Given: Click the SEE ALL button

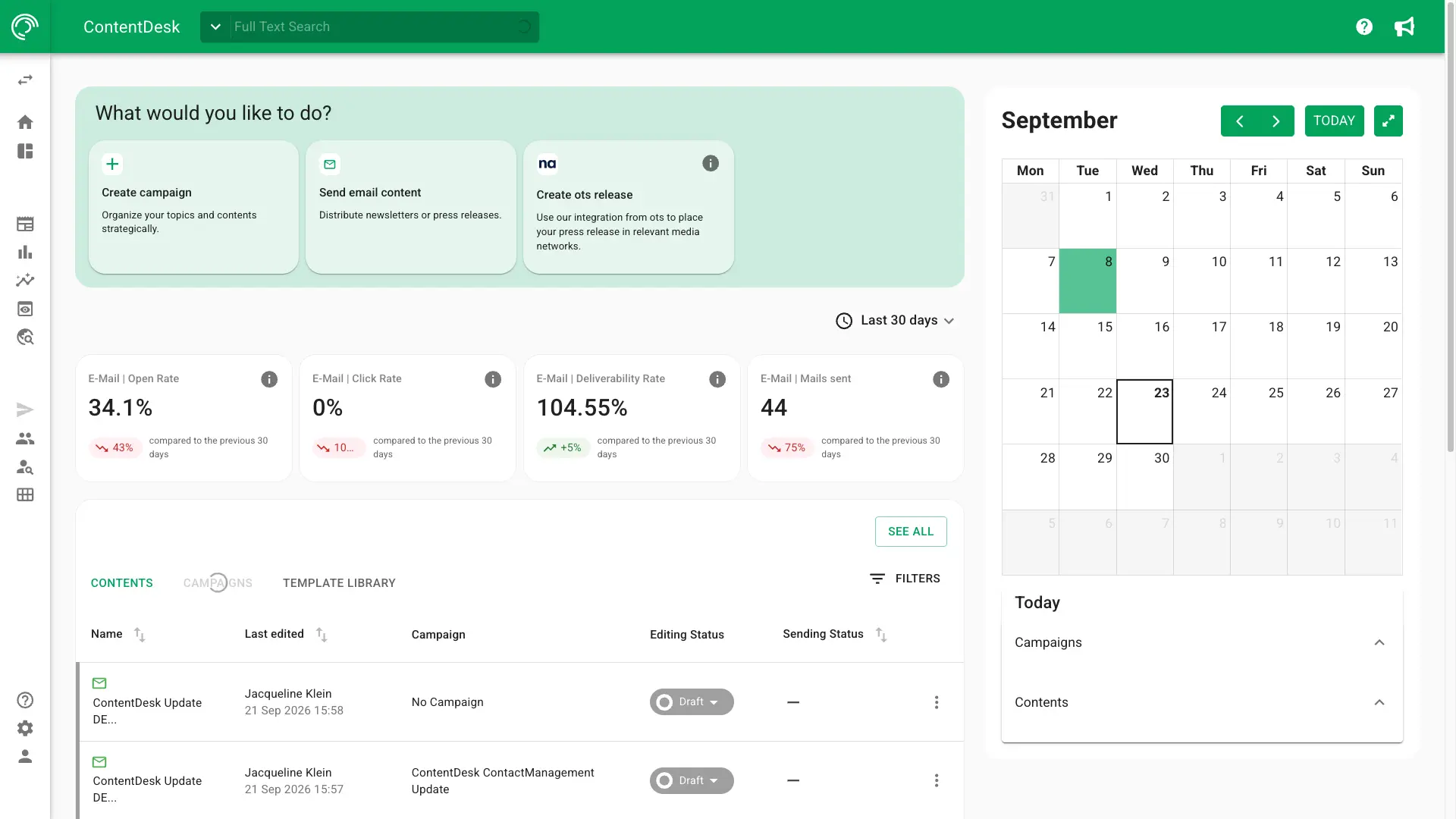Looking at the screenshot, I should pos(911,532).
